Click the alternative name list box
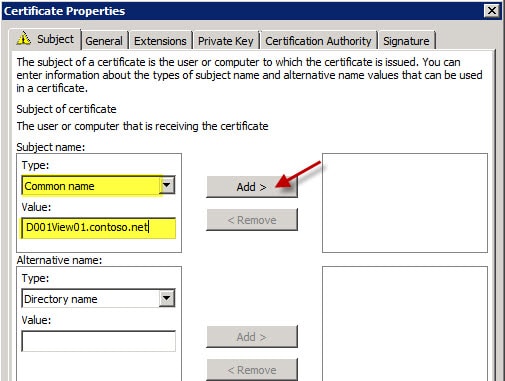 click(405, 323)
